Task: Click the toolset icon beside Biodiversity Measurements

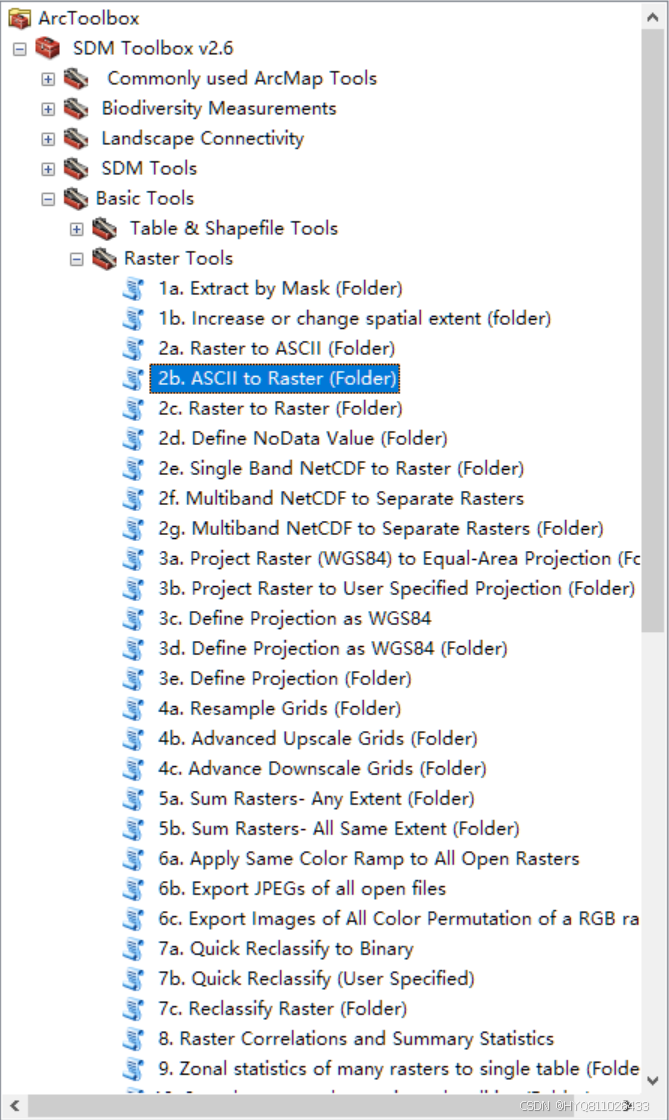Action: point(76,109)
